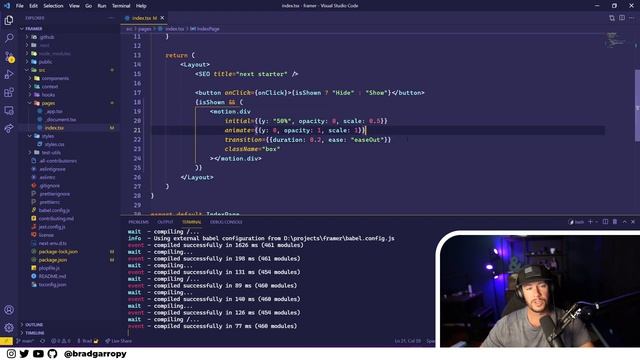Open styles.css file in explorer
The image size is (640, 360).
(54, 144)
